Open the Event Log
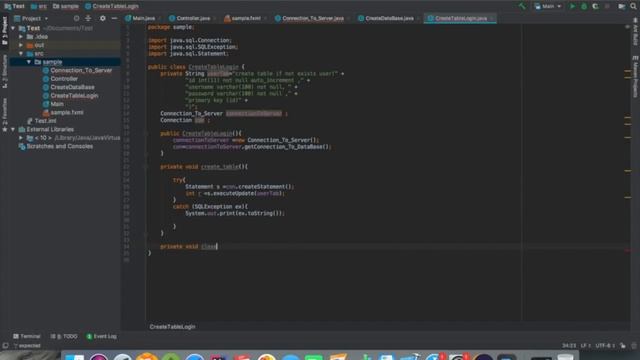The height and width of the screenshot is (360, 640). click(102, 336)
